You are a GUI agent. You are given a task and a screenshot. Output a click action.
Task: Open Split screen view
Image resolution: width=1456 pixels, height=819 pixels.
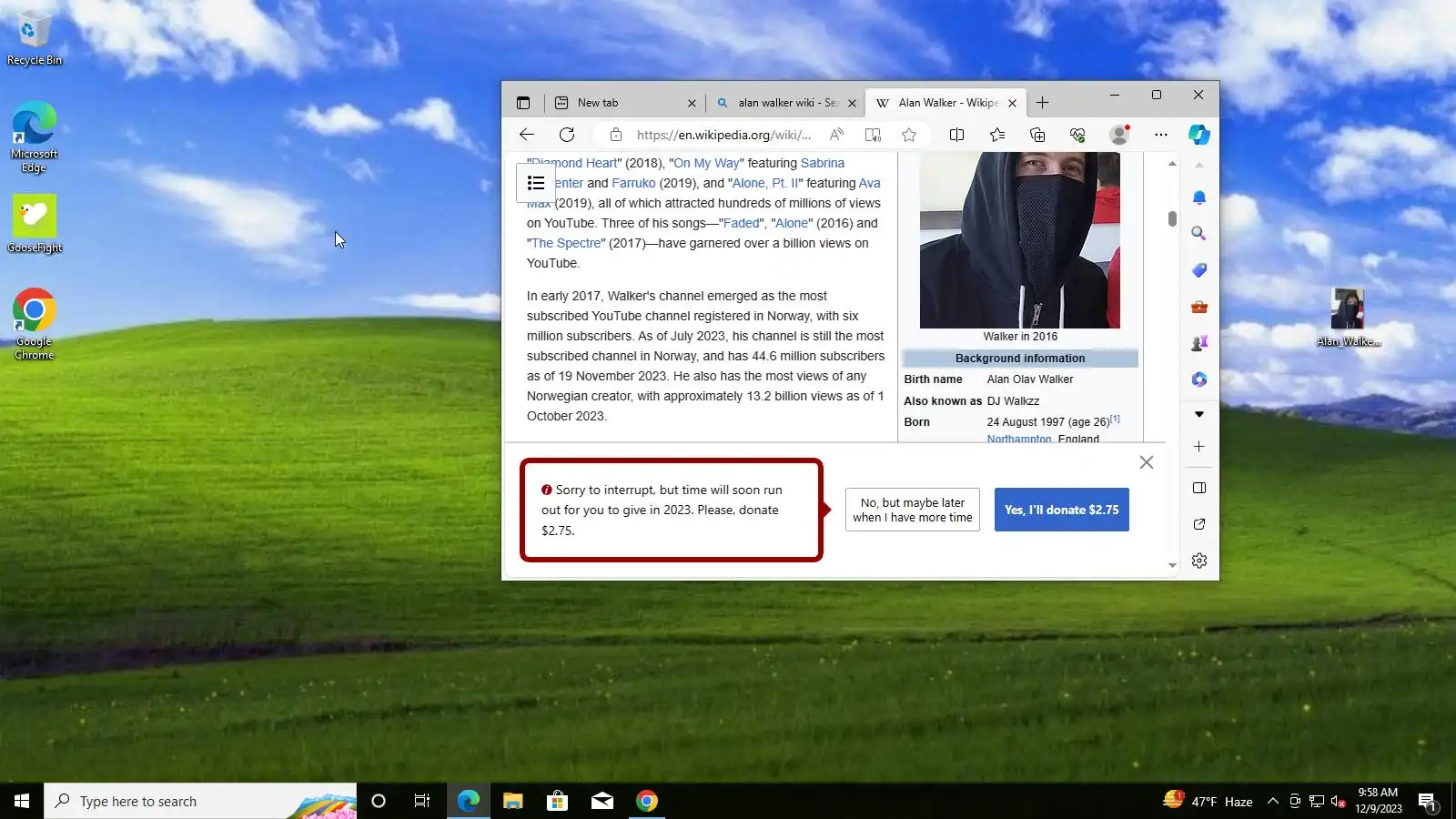click(x=956, y=135)
